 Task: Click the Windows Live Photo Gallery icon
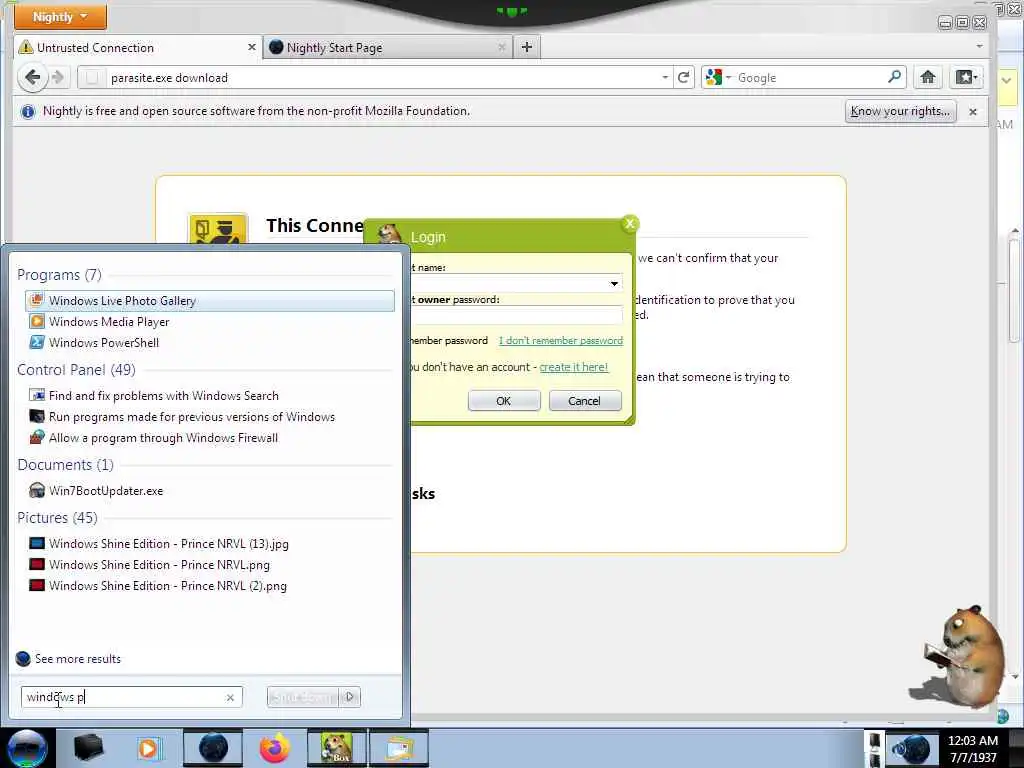[37, 300]
